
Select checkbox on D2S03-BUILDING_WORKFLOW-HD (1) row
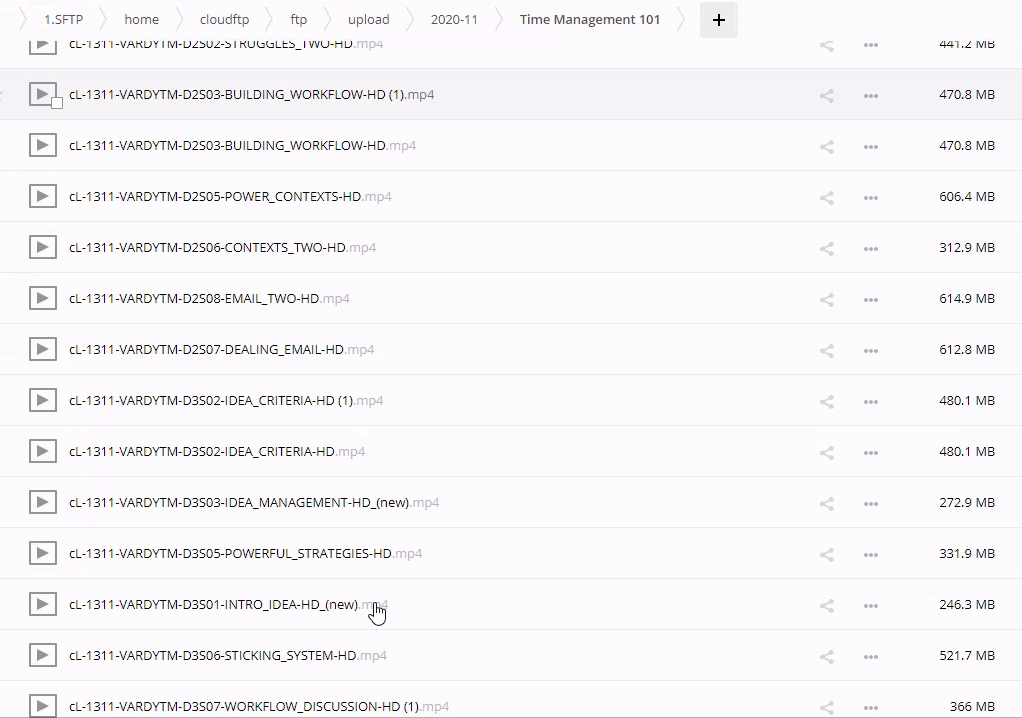pyautogui.click(x=57, y=103)
